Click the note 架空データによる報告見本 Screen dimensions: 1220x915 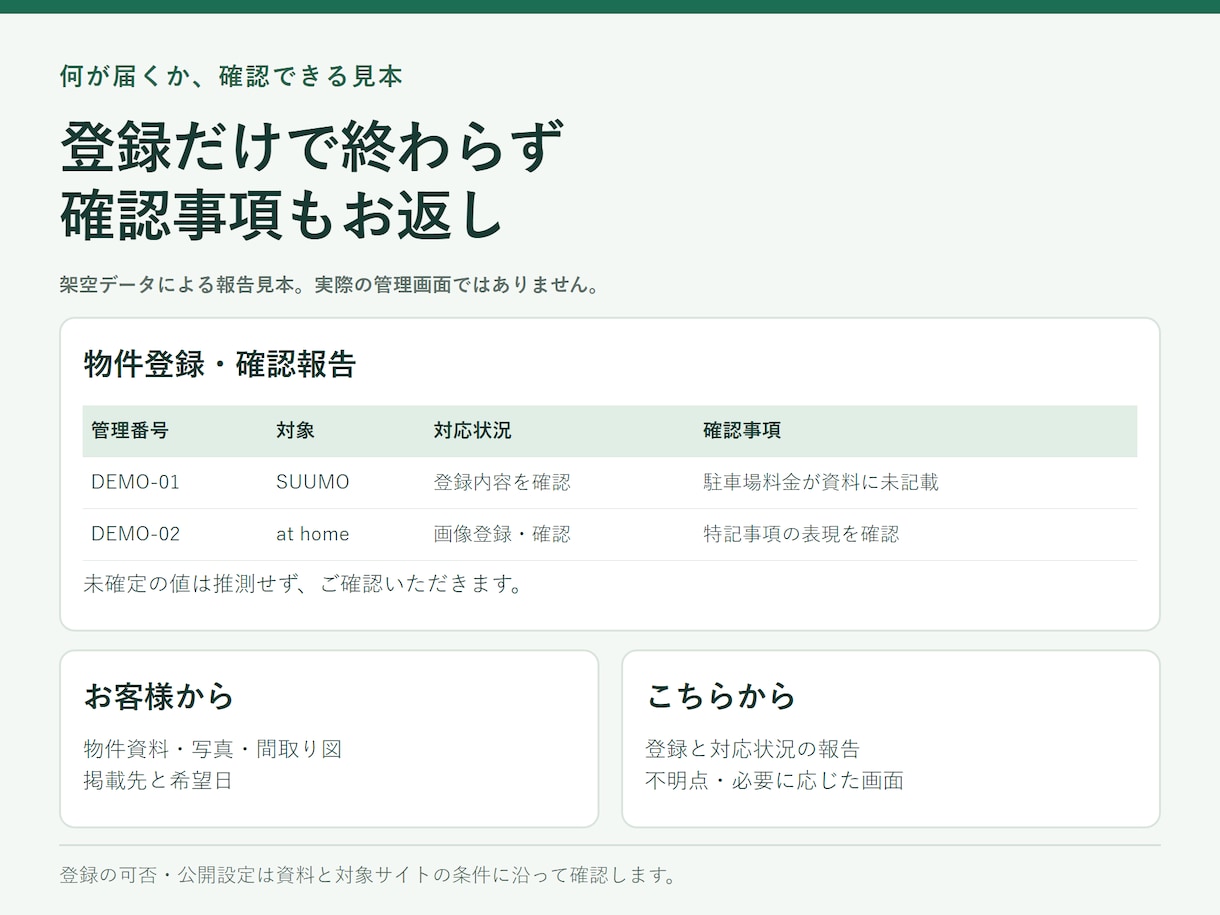181,285
